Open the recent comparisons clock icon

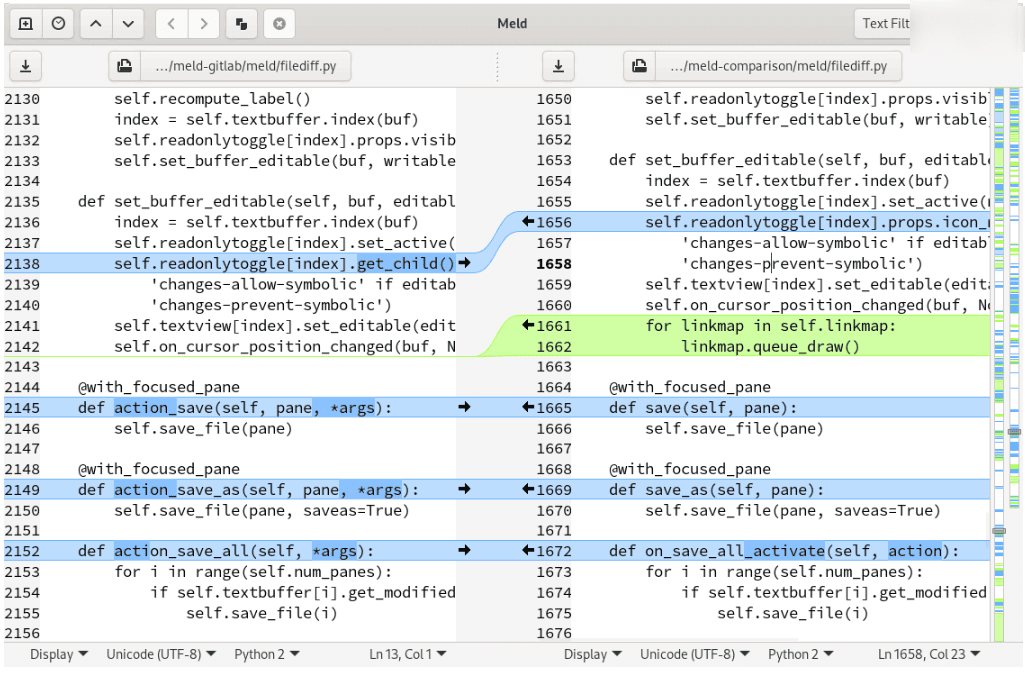click(59, 24)
